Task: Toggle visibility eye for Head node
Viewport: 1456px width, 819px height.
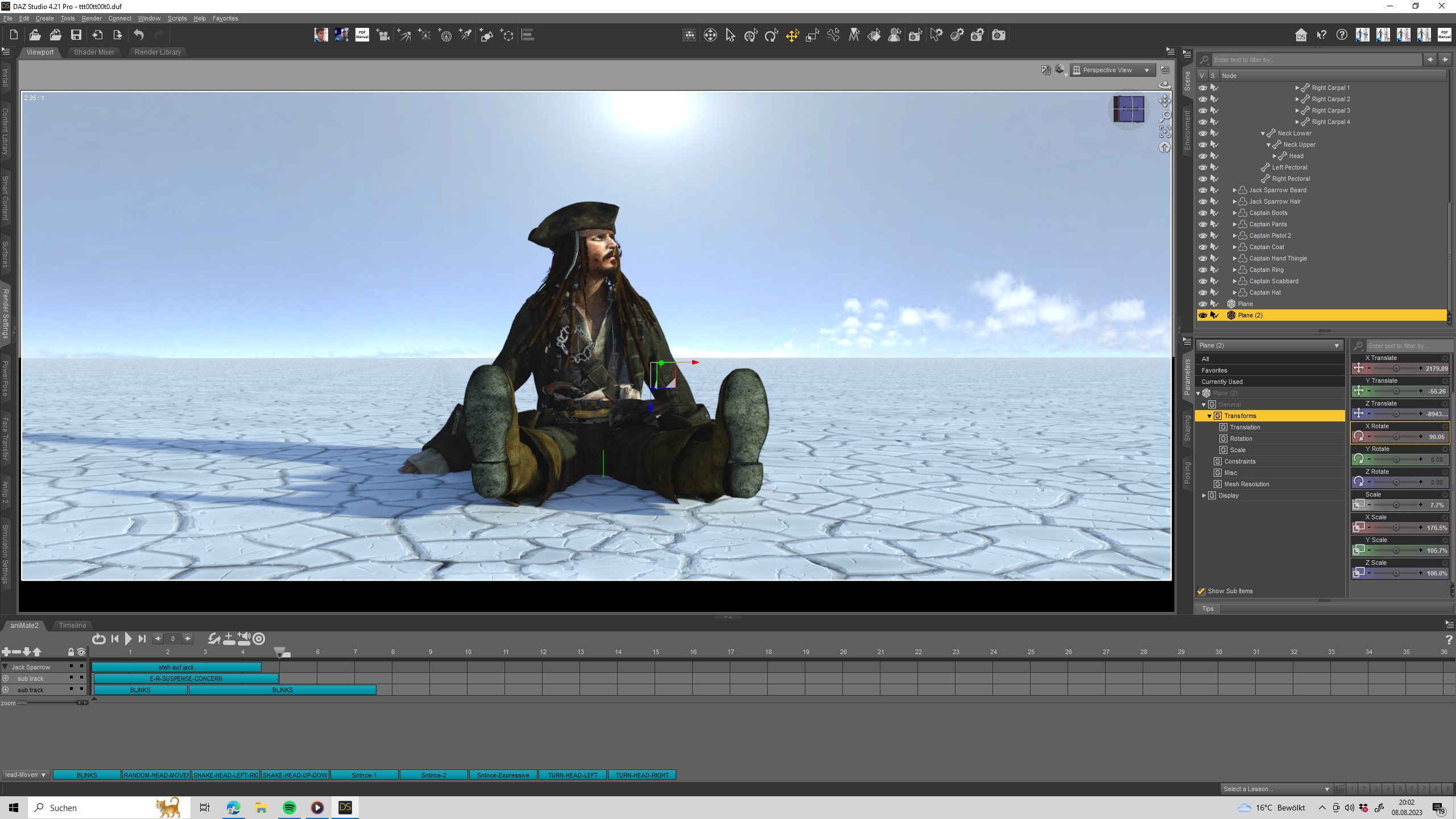Action: [x=1203, y=156]
